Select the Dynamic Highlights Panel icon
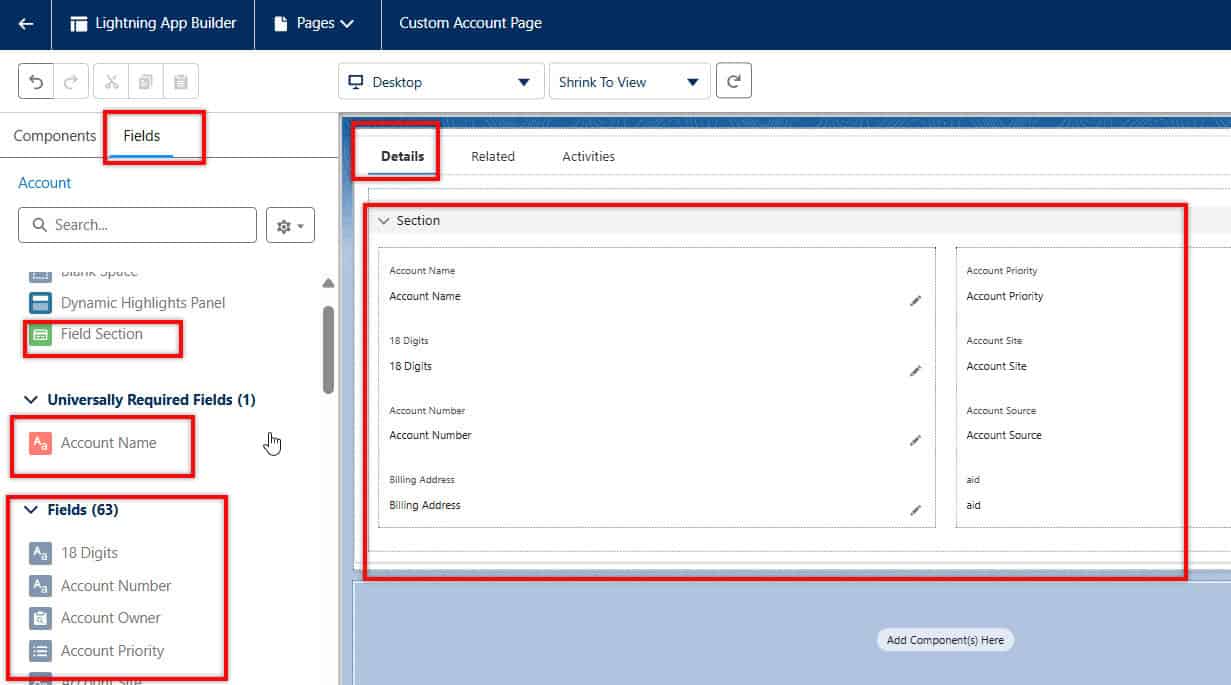The image size is (1231, 685). pyautogui.click(x=40, y=303)
